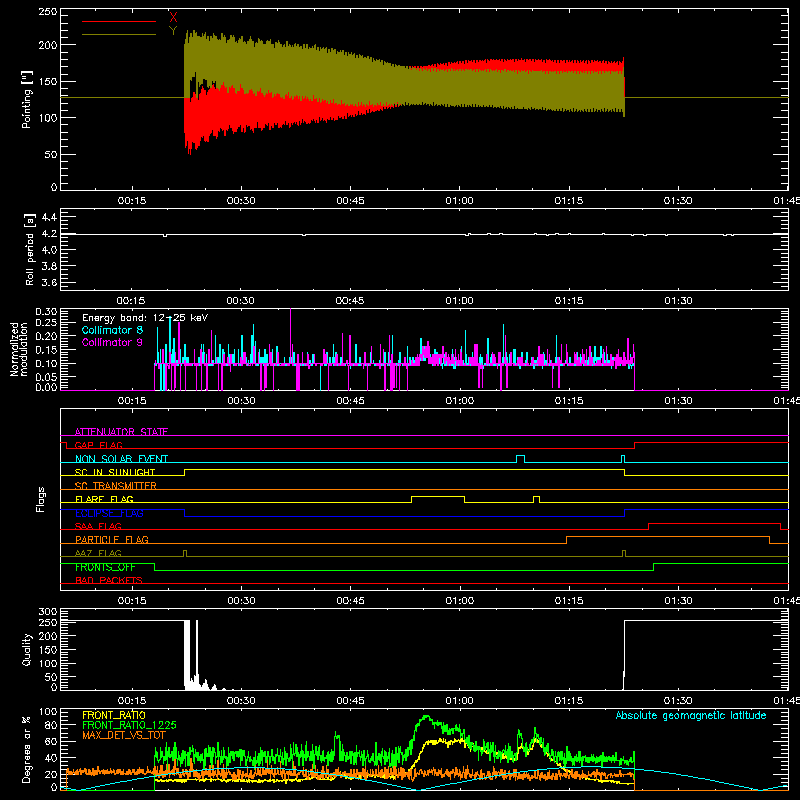Viewport: 800px width, 800px height.
Task: Click the 300 tick on the Quality axis
Action: point(48,612)
